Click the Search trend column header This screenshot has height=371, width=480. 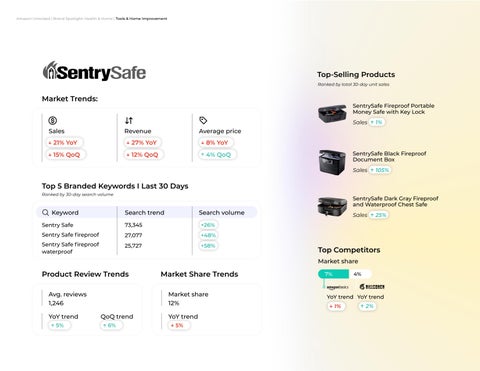pos(144,212)
